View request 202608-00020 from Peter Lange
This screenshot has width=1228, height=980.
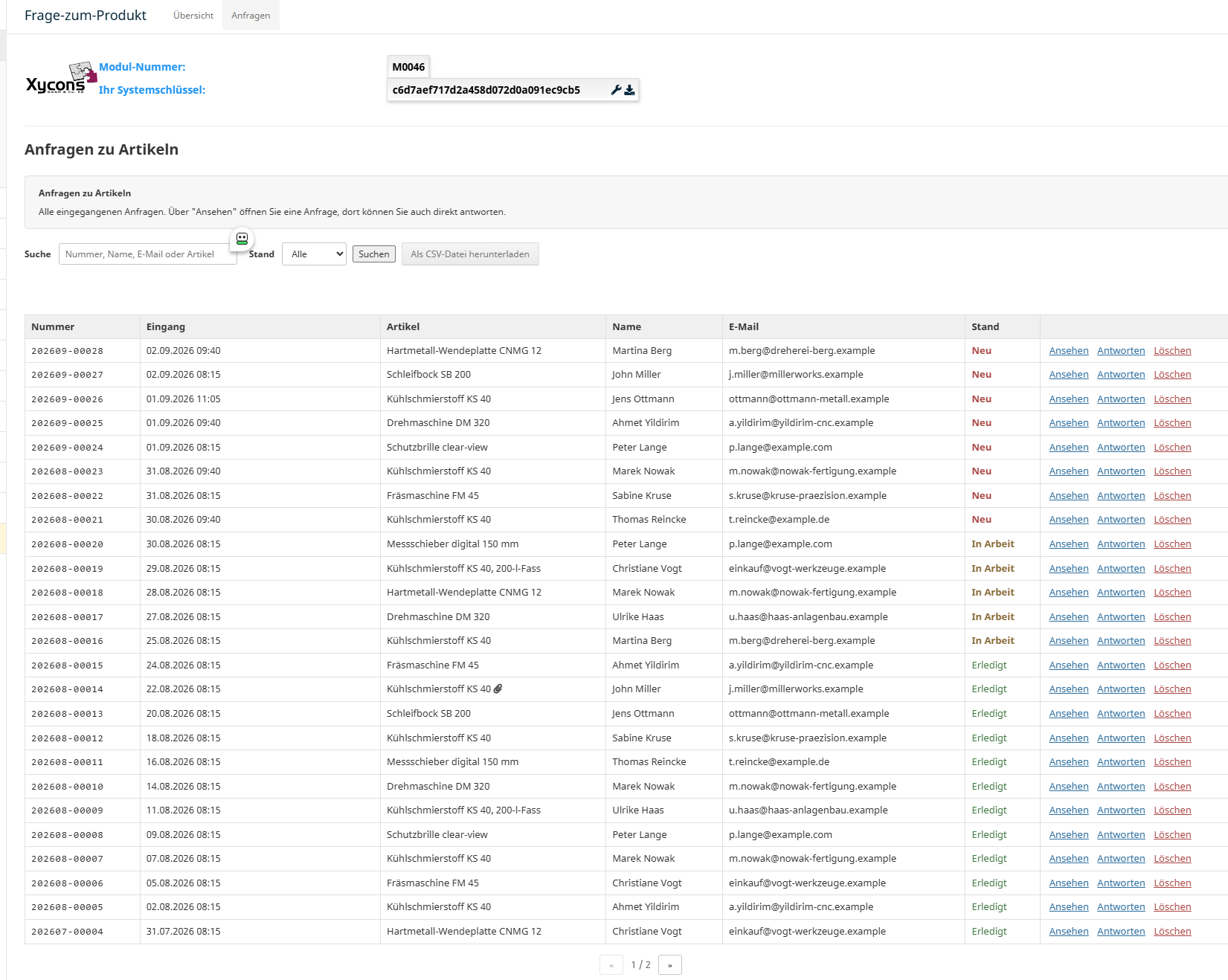[1069, 544]
